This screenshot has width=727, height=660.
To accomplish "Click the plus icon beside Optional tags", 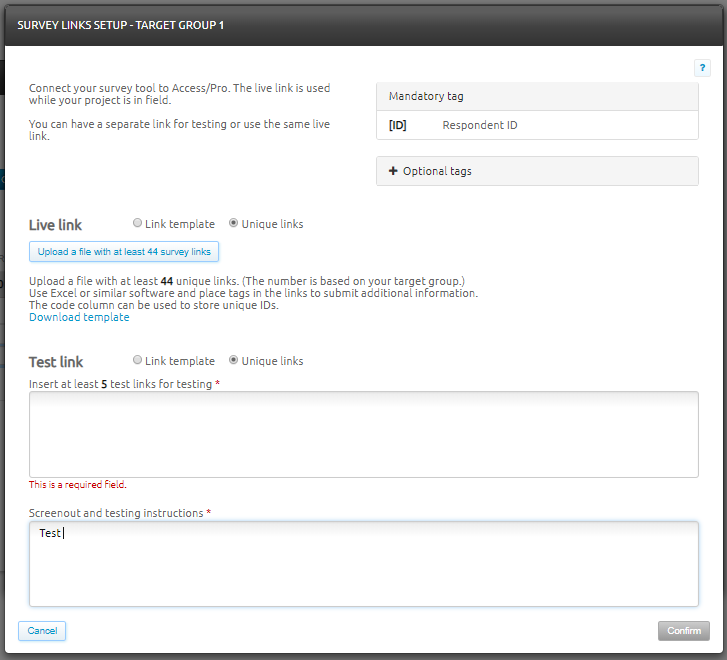I will coord(393,171).
